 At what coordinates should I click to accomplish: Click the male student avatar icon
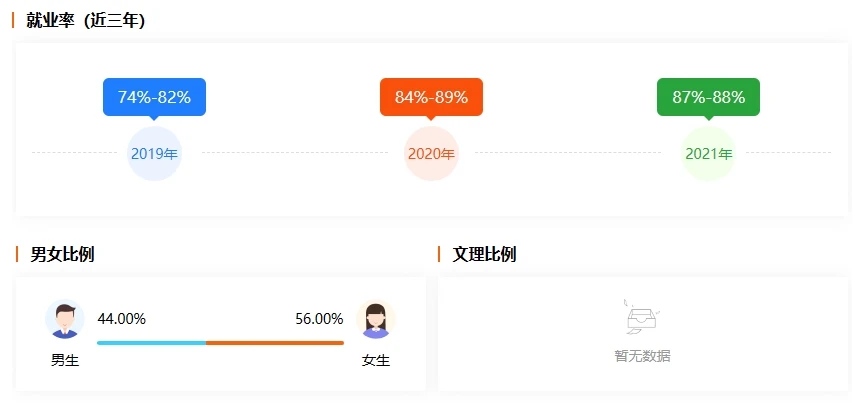coord(65,319)
